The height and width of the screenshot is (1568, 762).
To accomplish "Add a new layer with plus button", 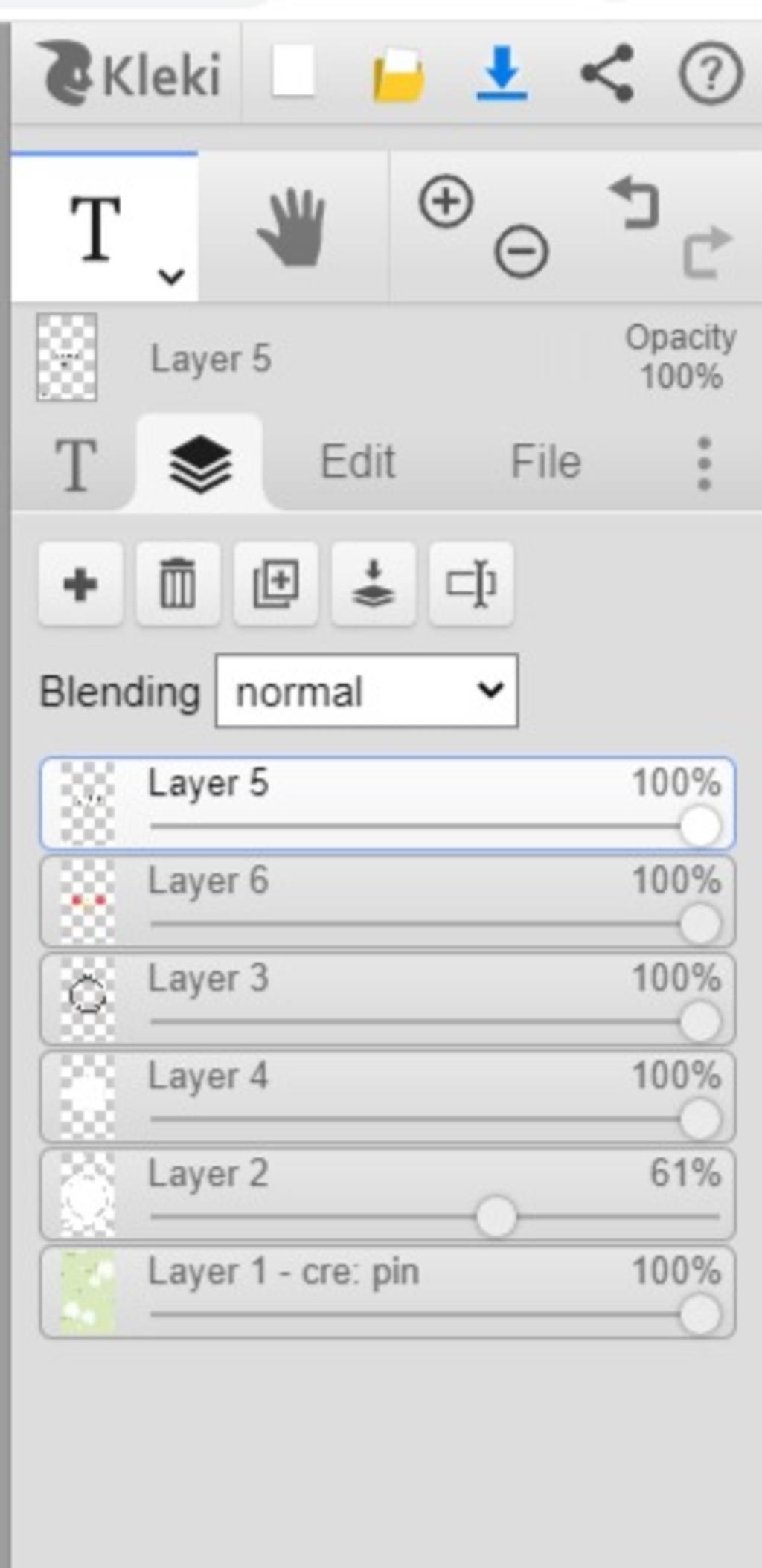I will tap(80, 584).
